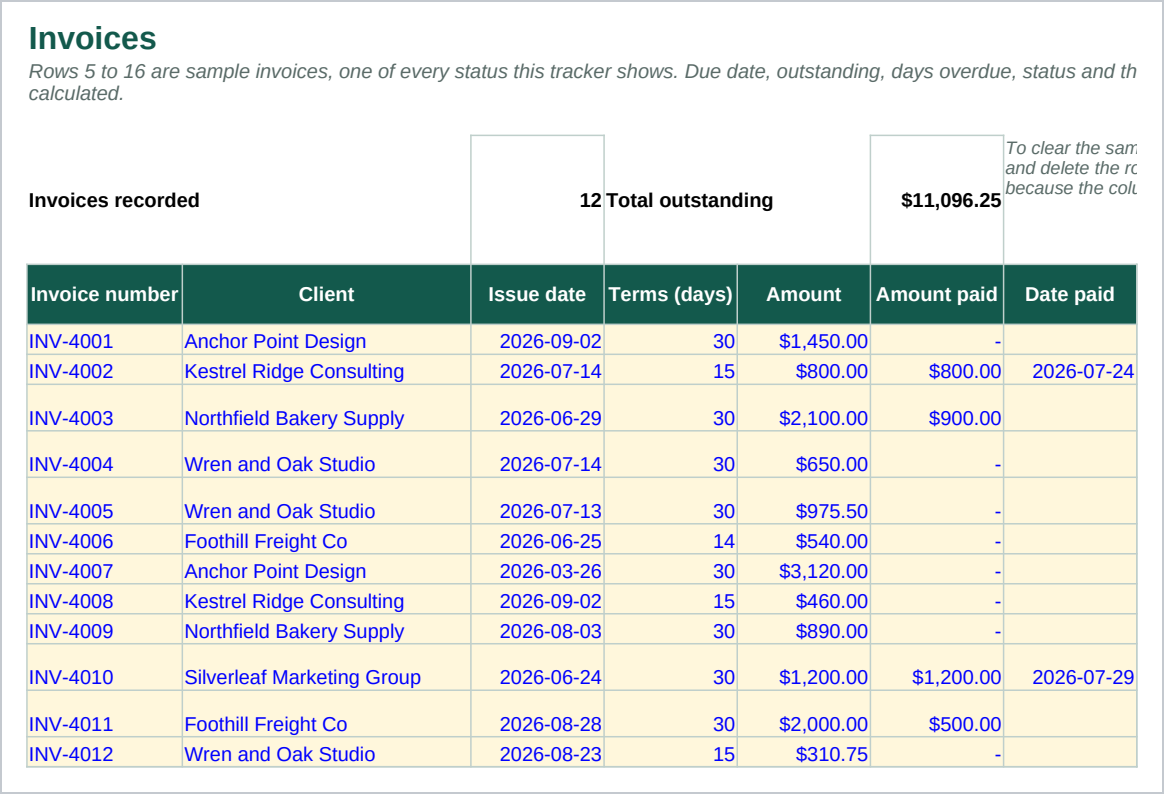The height and width of the screenshot is (794, 1164).
Task: Select the Amount paid column header
Action: click(x=937, y=295)
